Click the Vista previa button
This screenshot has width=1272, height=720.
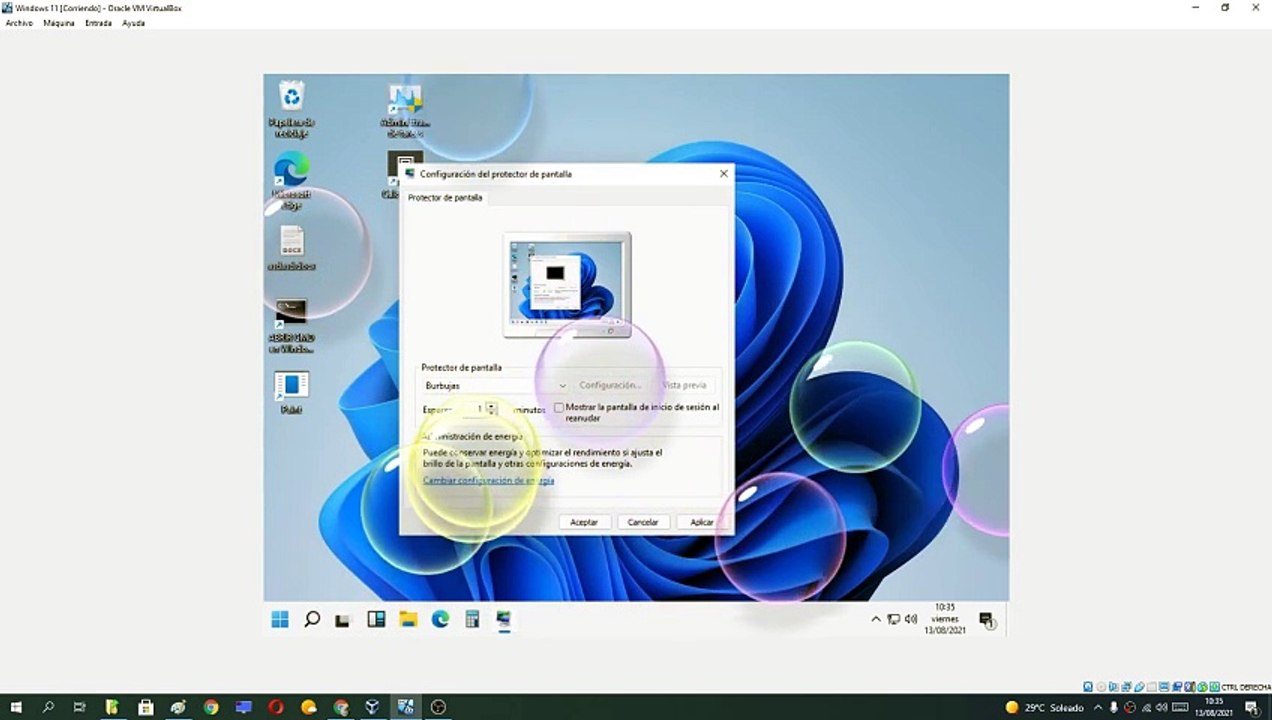point(684,385)
